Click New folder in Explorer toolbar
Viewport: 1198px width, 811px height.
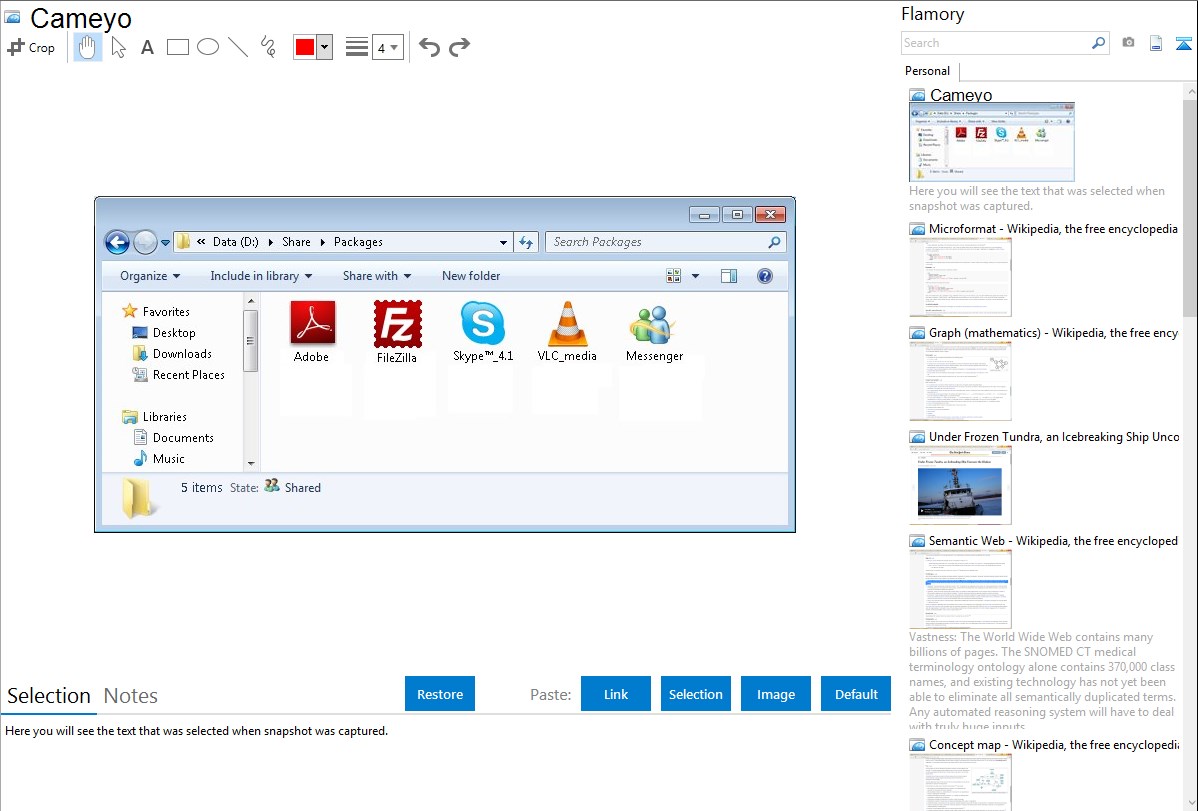[471, 276]
